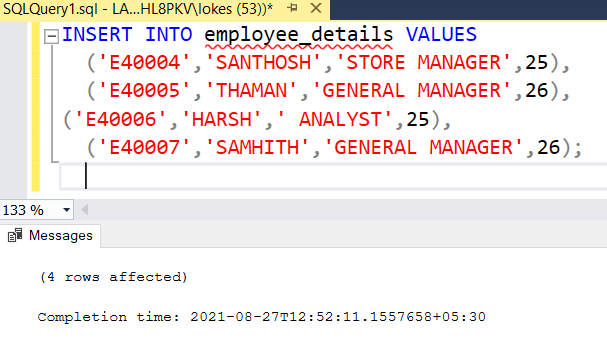This screenshot has height=361, width=607.
Task: Pin the SQLQuery1.sql tab
Action: [293, 8]
